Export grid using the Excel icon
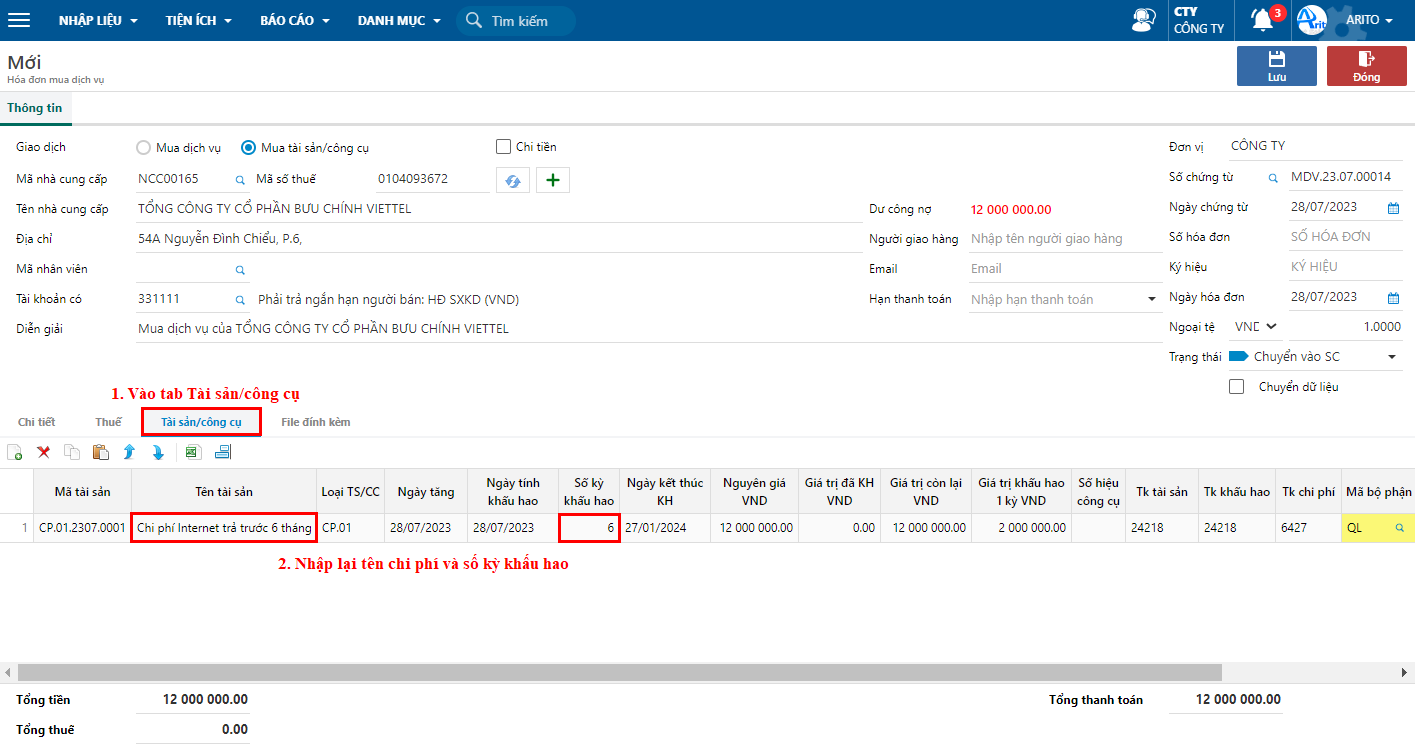The width and height of the screenshot is (1415, 747). (193, 452)
